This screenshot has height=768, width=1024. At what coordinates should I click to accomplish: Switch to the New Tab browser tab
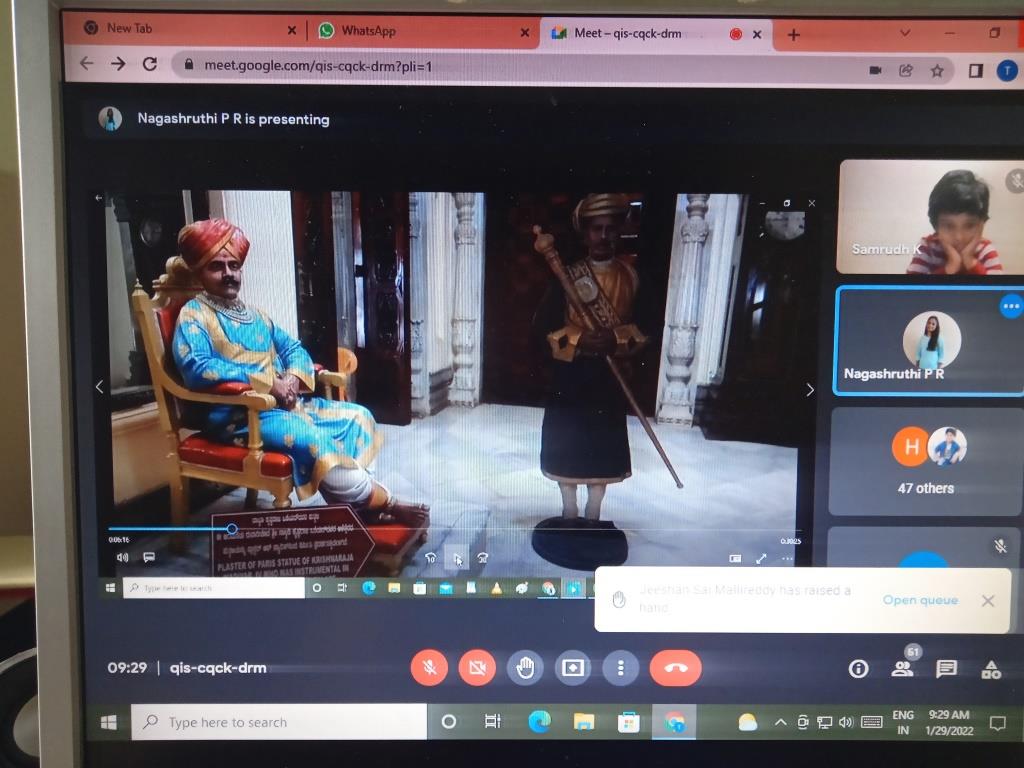click(185, 29)
